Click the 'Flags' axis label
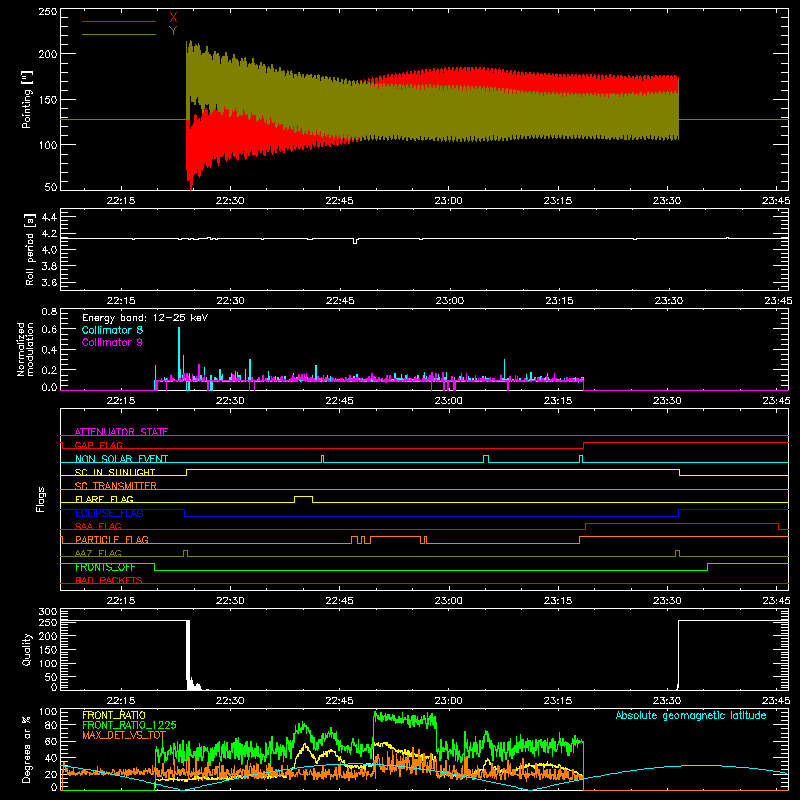 click(40, 499)
